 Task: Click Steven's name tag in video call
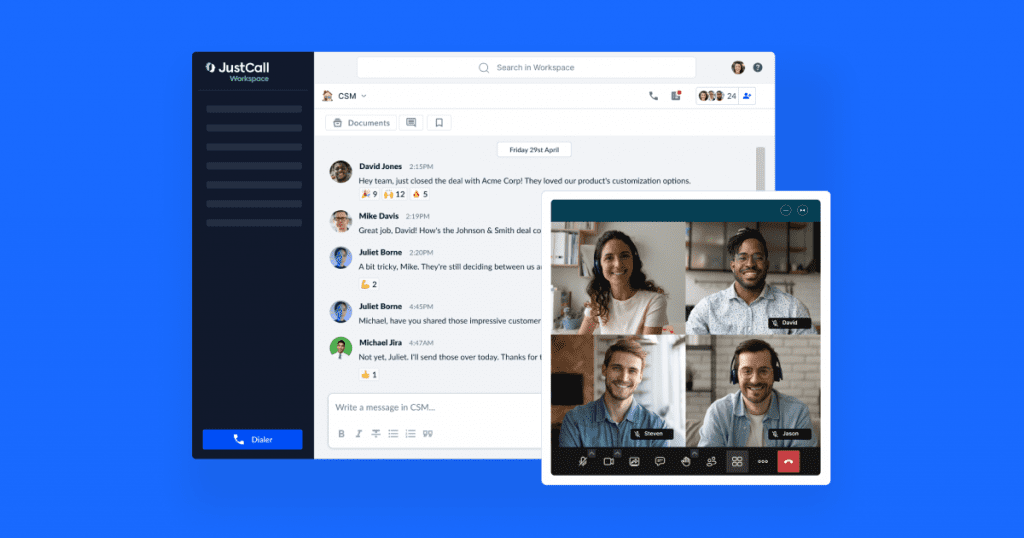(652, 434)
